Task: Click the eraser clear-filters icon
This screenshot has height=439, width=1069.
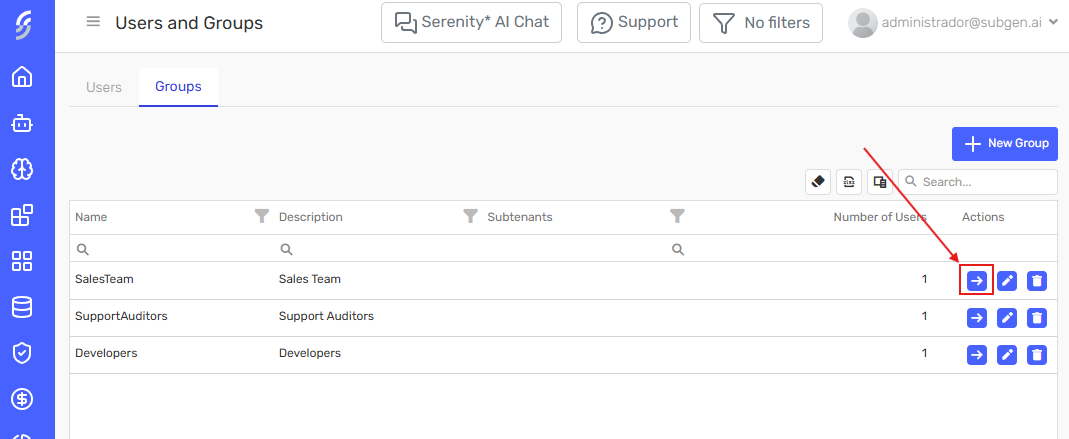Action: coord(818,182)
